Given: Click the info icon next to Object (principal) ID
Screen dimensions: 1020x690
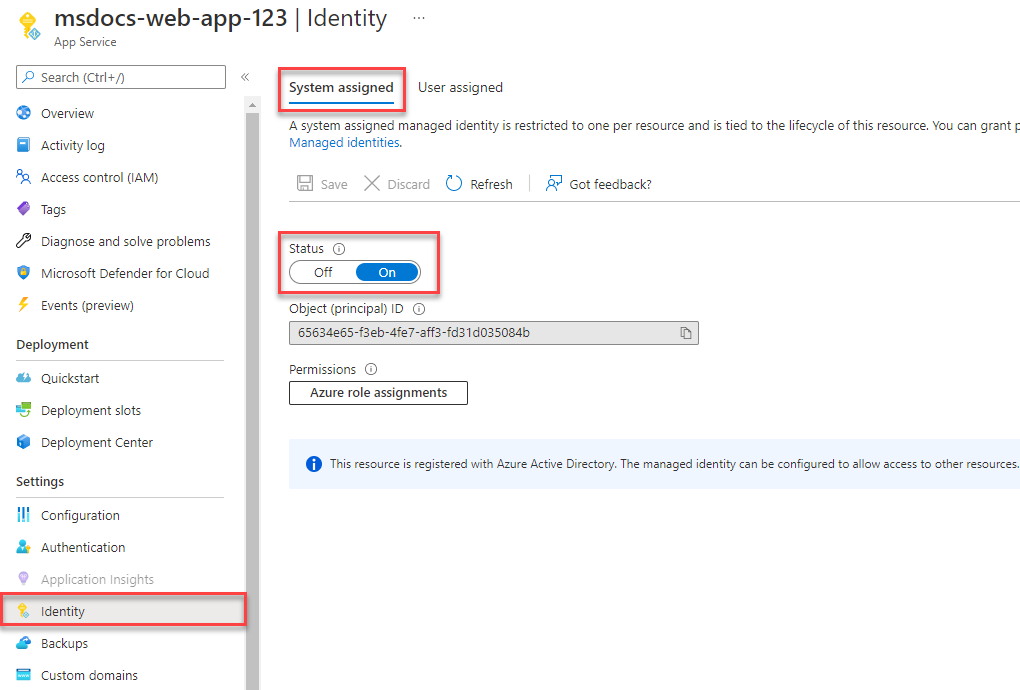Looking at the screenshot, I should [419, 309].
